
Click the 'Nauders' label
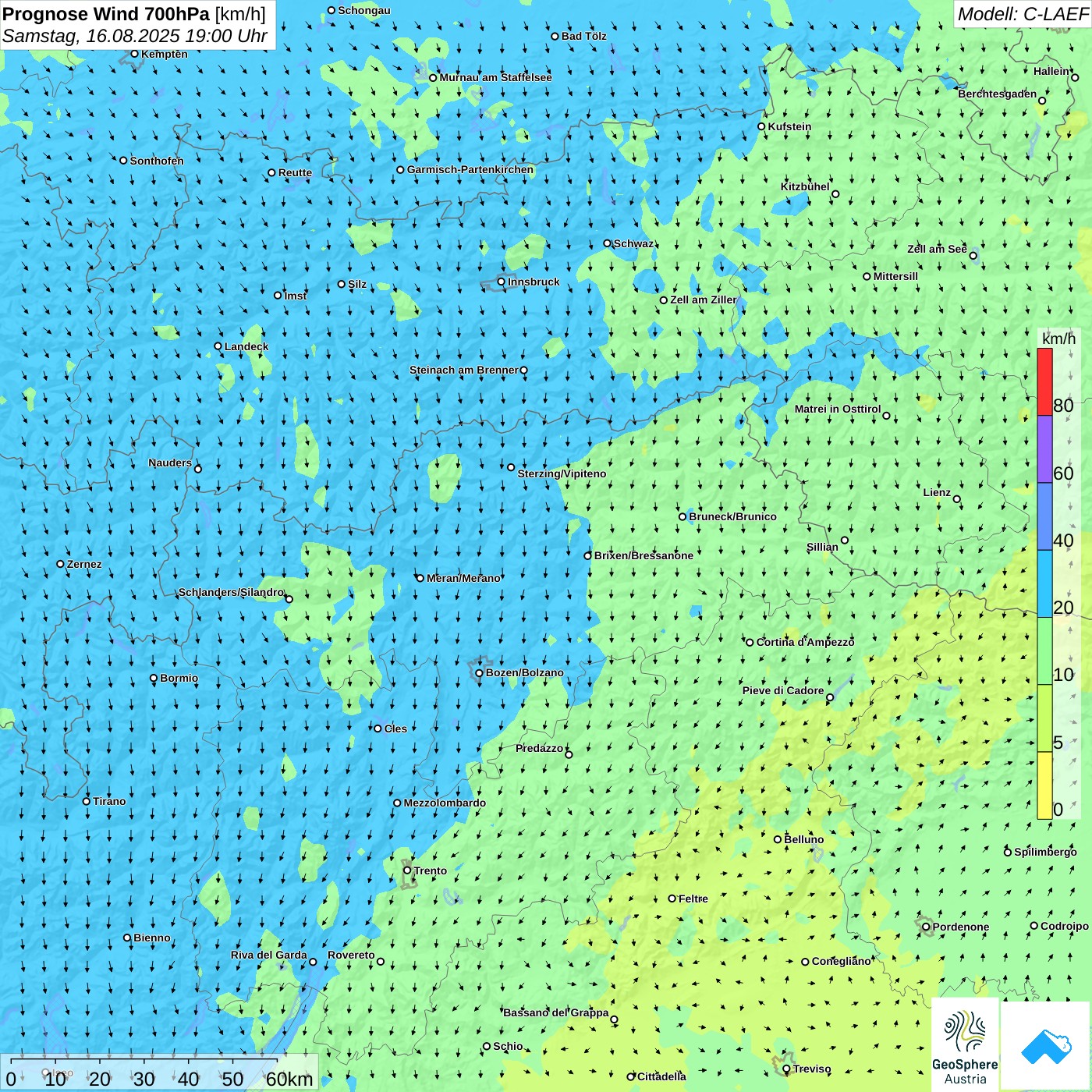point(170,463)
